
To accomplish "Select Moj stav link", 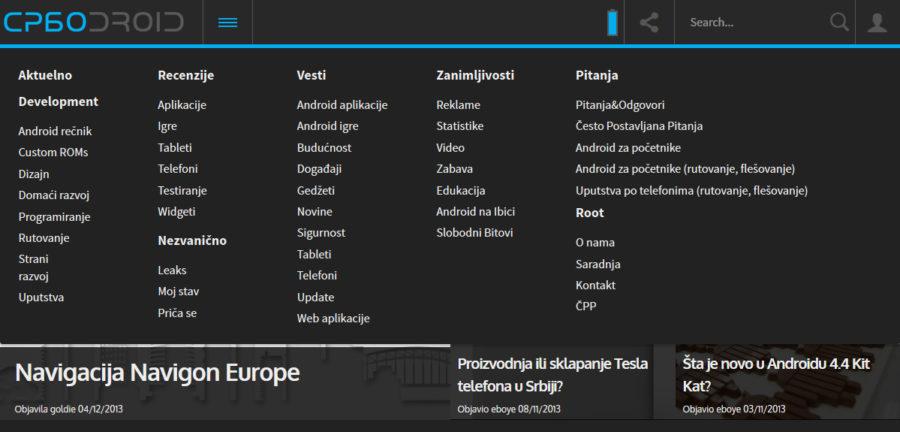I will 179,291.
